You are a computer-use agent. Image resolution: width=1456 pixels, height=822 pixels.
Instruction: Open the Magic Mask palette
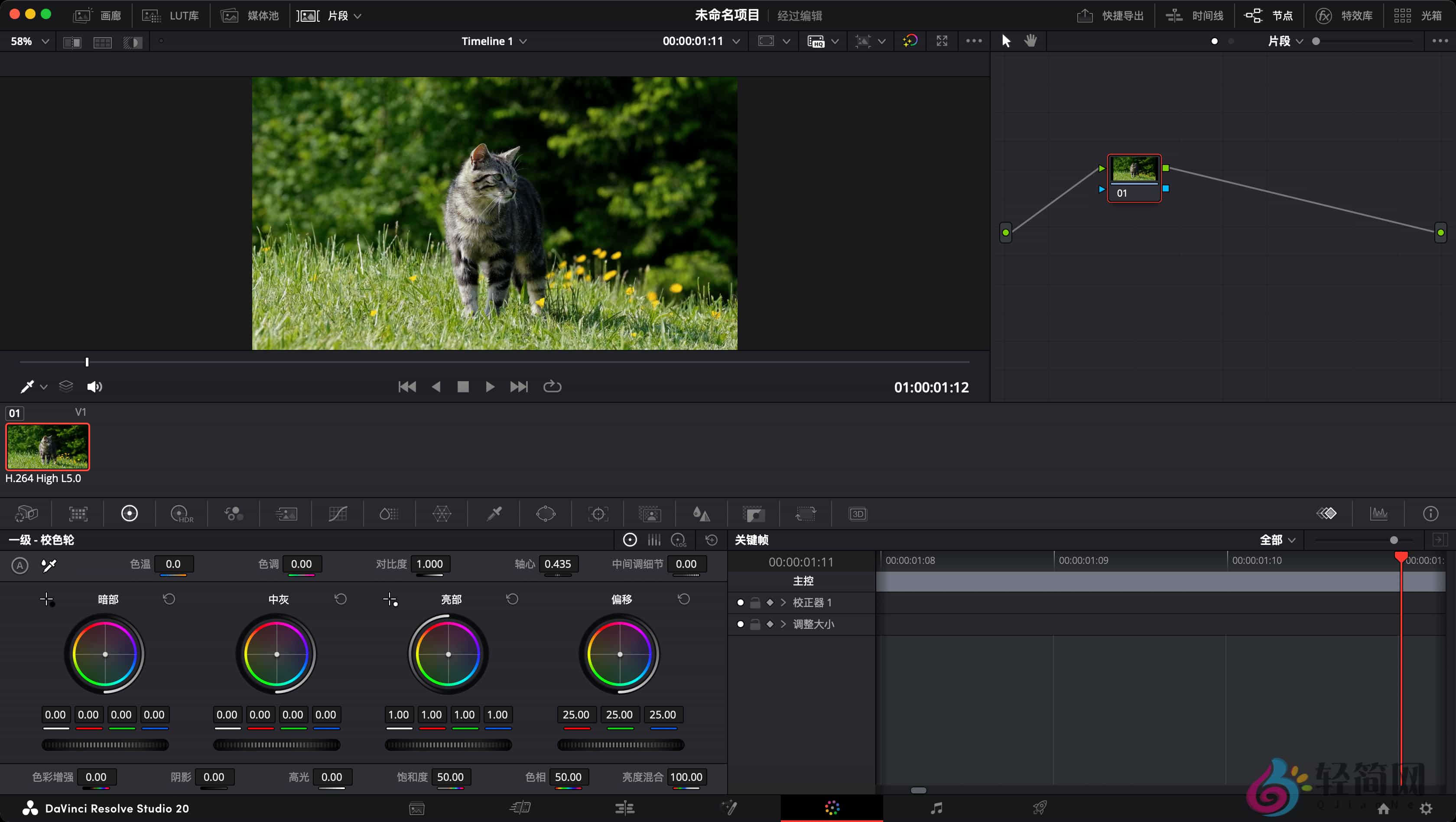tap(650, 513)
